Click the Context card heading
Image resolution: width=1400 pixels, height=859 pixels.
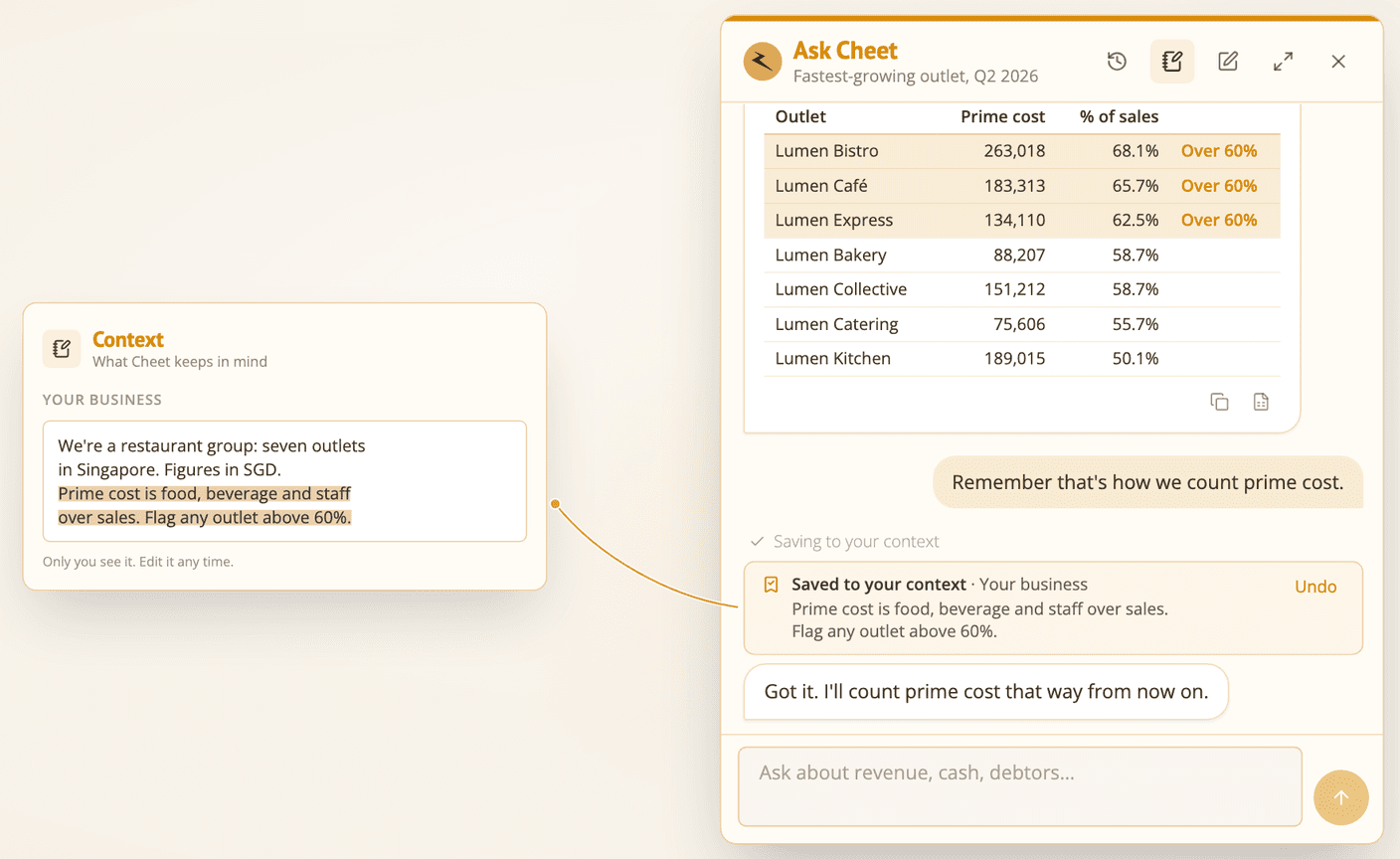pos(127,339)
